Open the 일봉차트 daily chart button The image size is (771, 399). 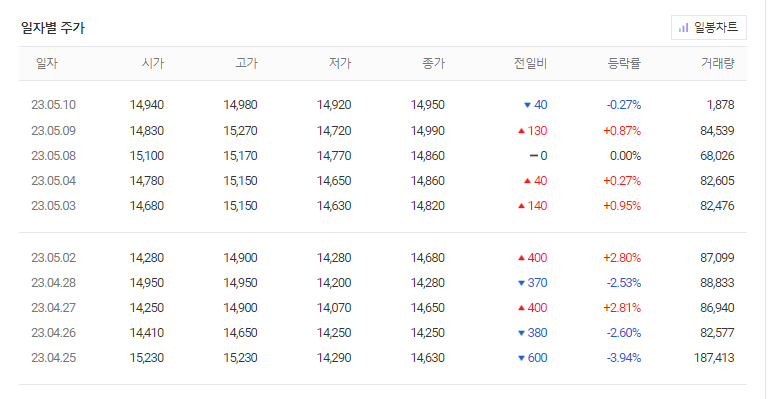(x=709, y=28)
